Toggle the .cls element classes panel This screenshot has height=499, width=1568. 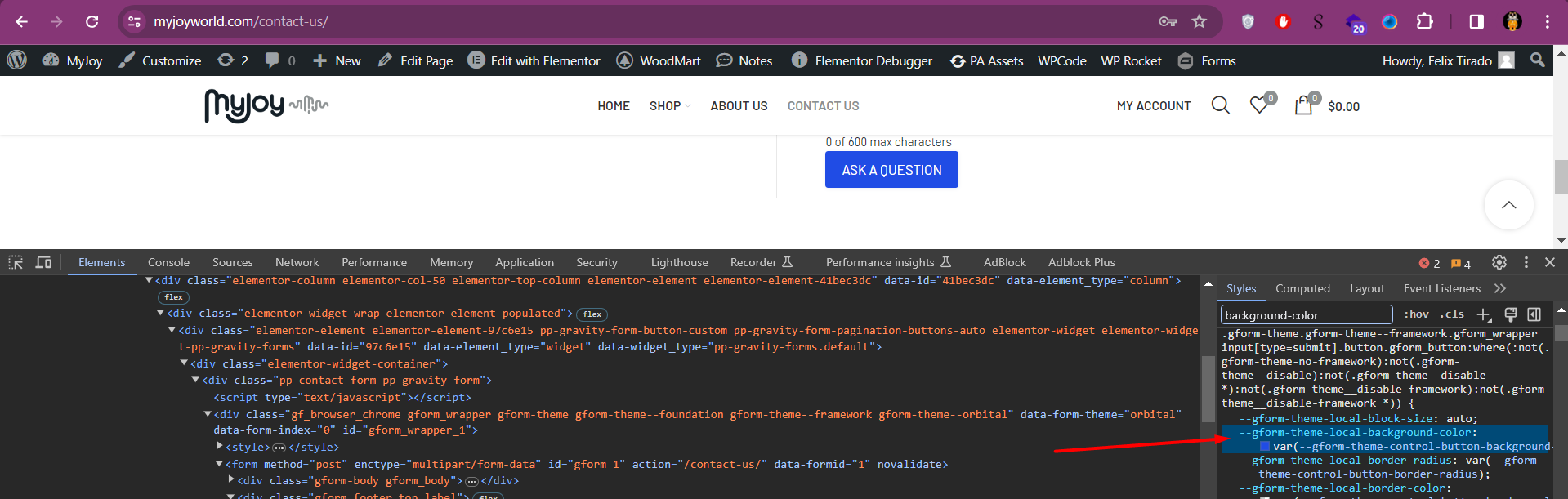[x=1452, y=314]
